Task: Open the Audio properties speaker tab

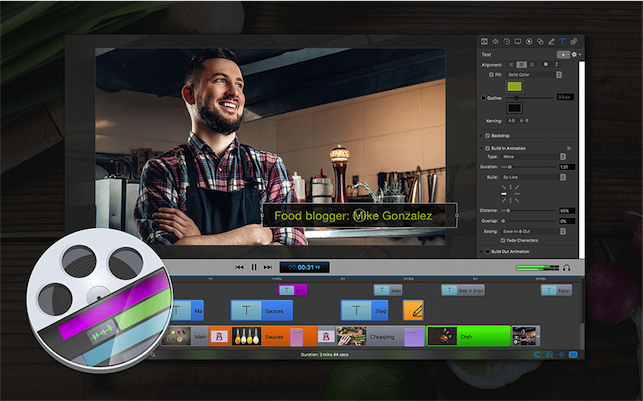Action: [x=495, y=41]
